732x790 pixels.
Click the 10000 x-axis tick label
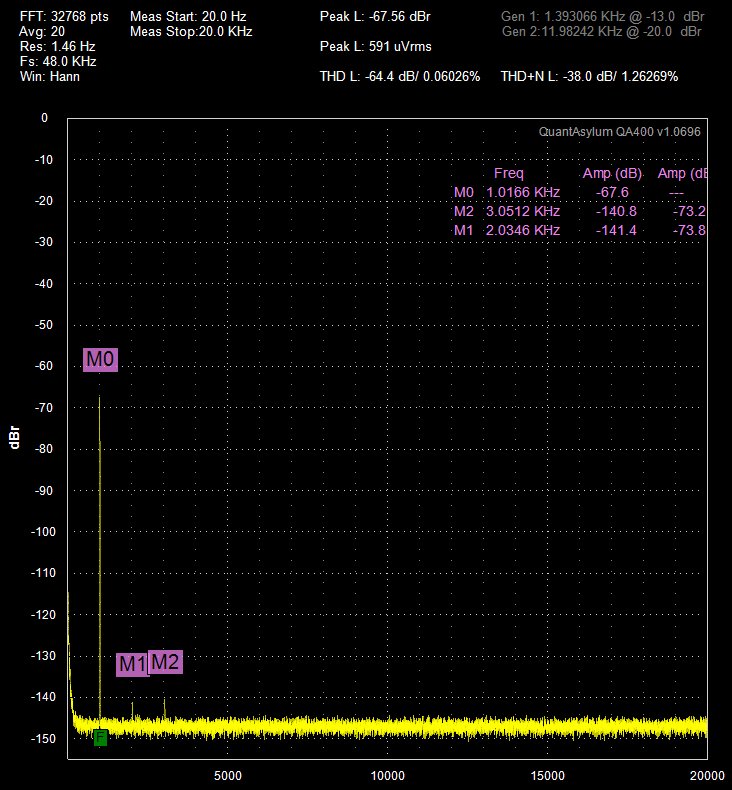[387, 776]
